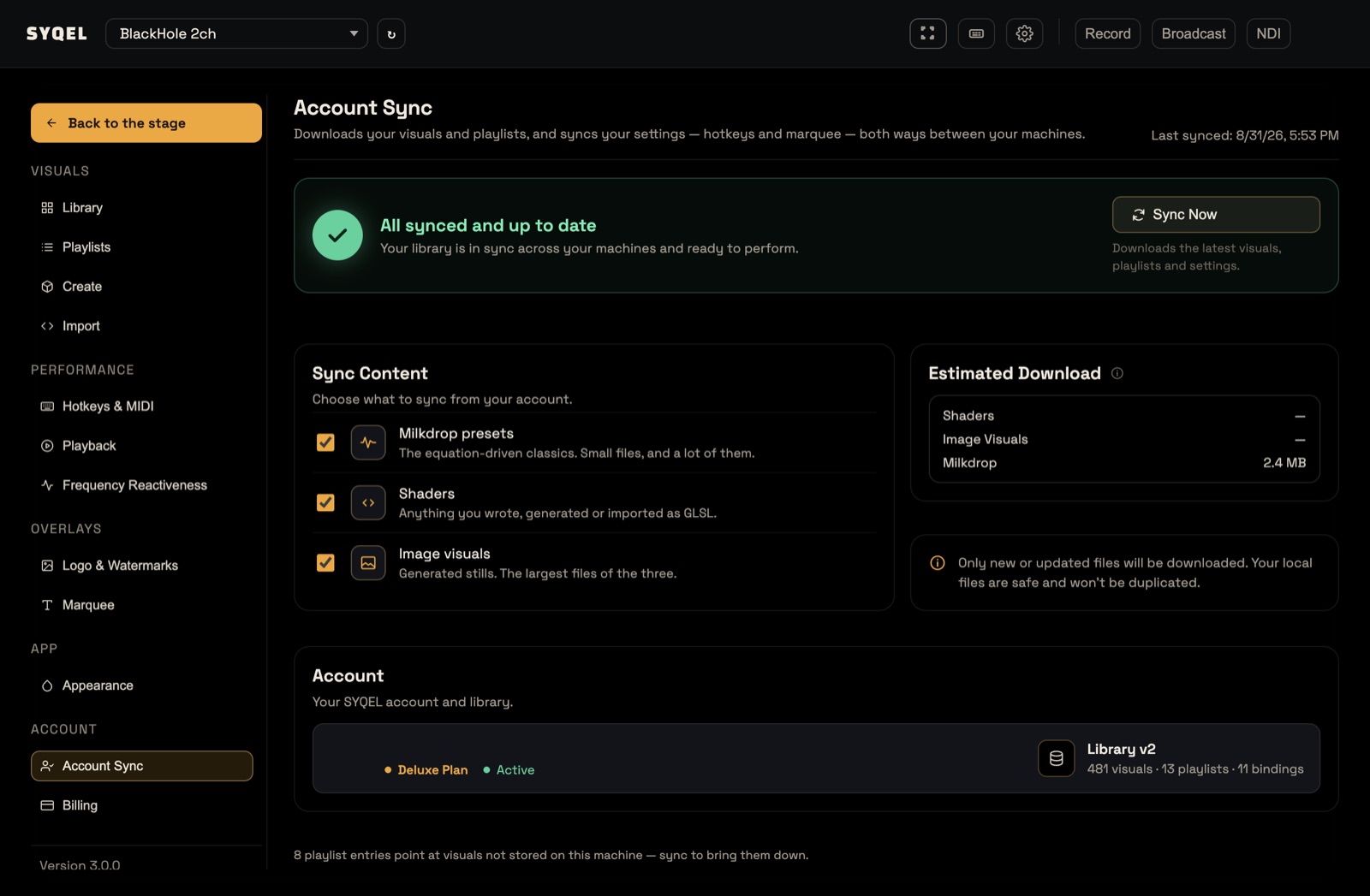This screenshot has height=896, width=1370.
Task: Go to Create section
Action: coord(142,287)
